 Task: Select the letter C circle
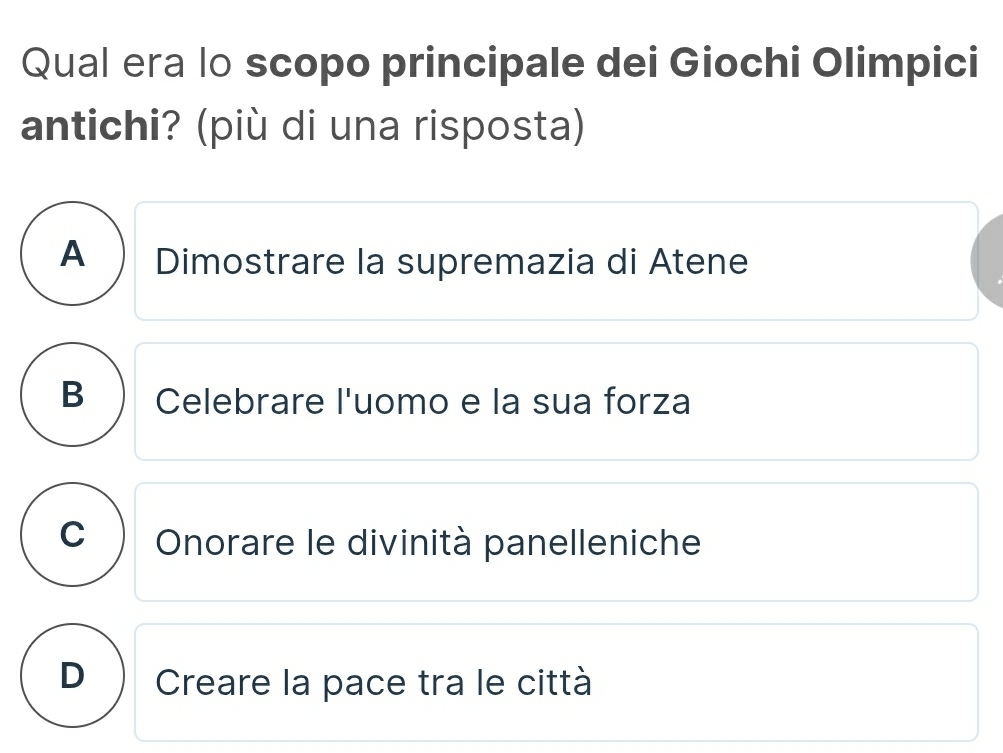[x=71, y=541]
